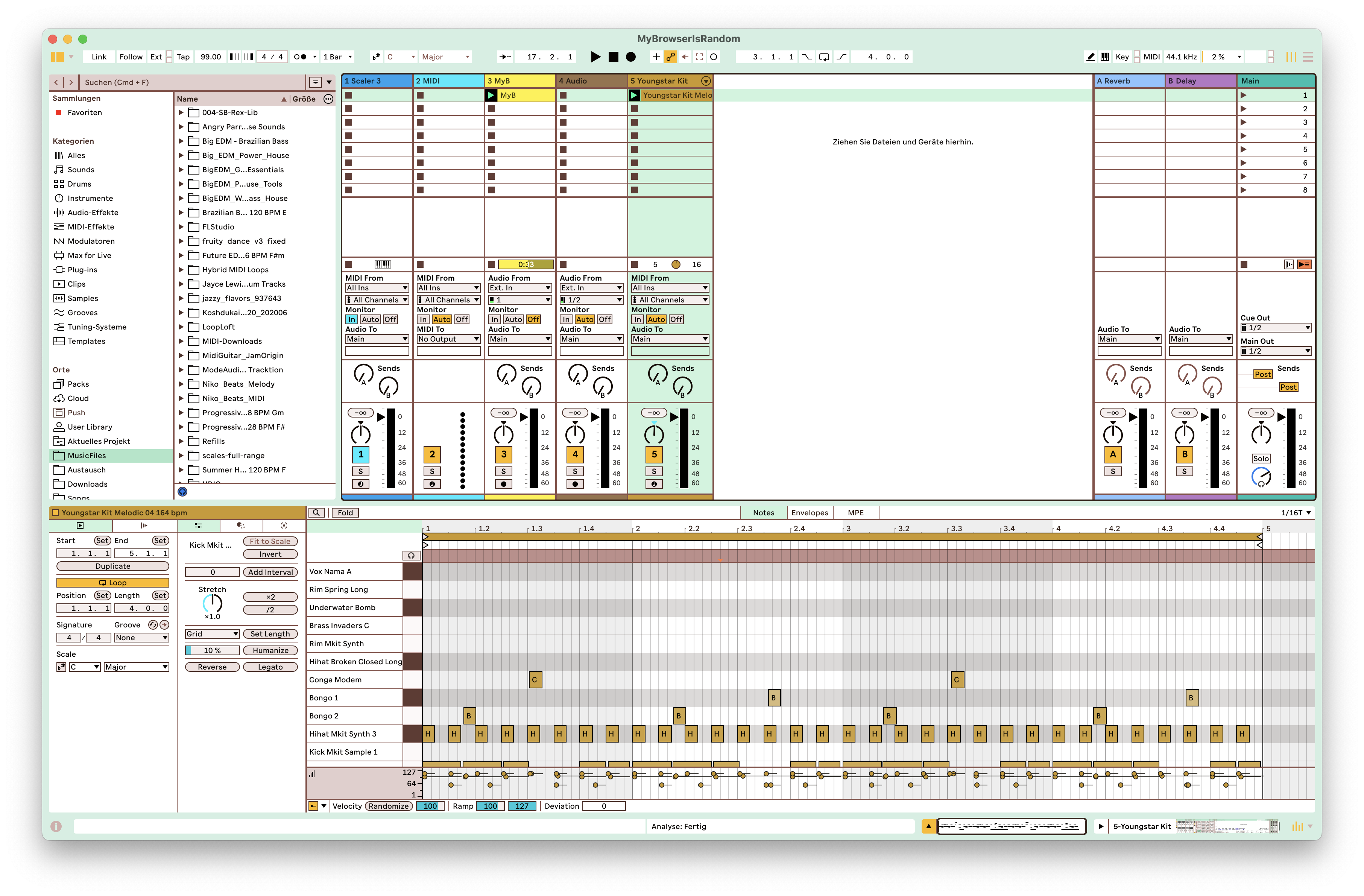Viewport: 1364px width, 896px height.
Task: Select the Grooves category in browser
Action: tap(82, 313)
